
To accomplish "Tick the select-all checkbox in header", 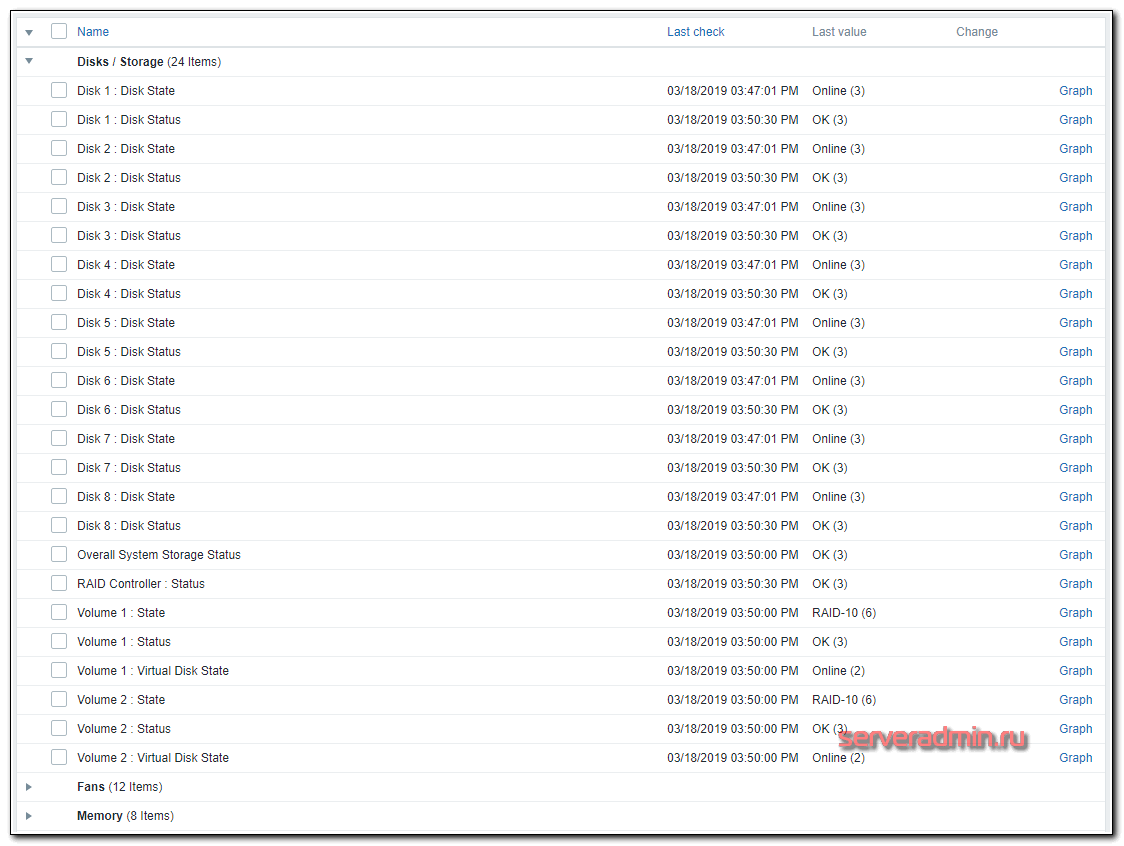I will point(59,32).
